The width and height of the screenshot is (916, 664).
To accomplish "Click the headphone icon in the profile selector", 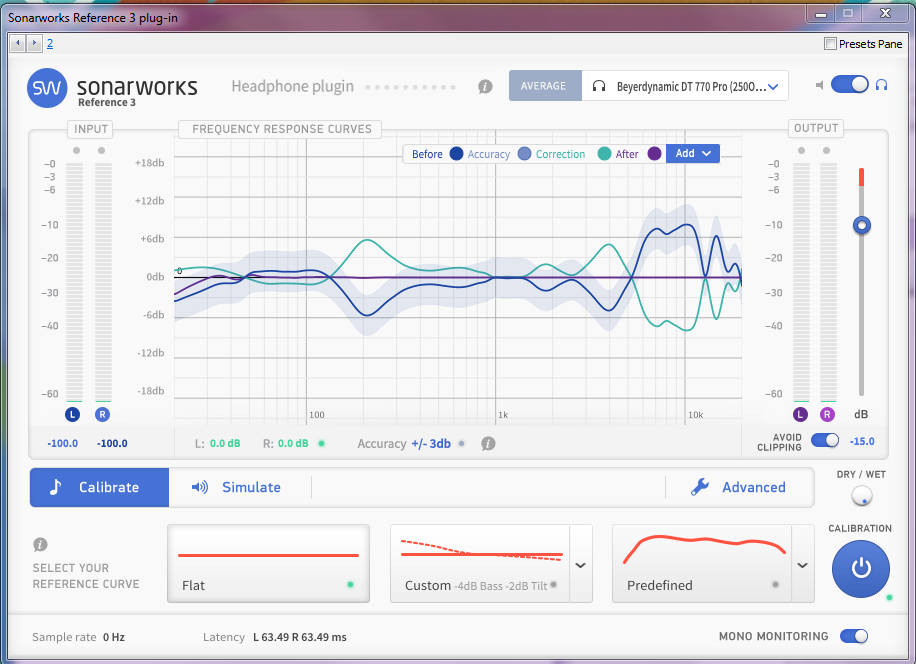I will point(599,86).
